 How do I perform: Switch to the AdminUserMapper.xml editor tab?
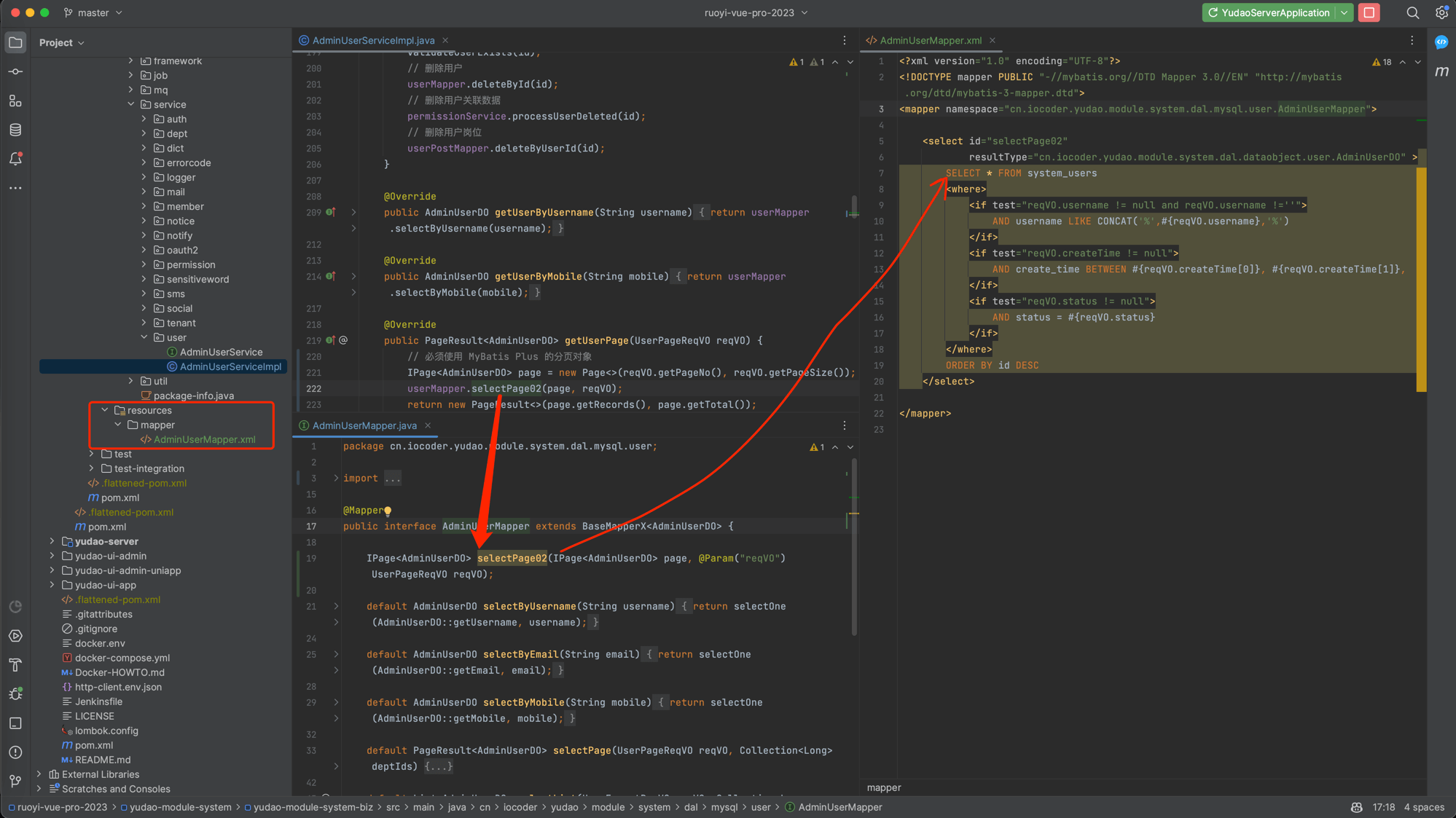coord(930,40)
